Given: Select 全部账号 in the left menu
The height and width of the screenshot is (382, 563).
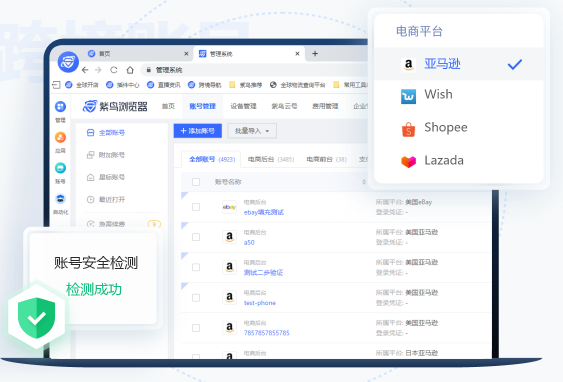Looking at the screenshot, I should [106, 133].
